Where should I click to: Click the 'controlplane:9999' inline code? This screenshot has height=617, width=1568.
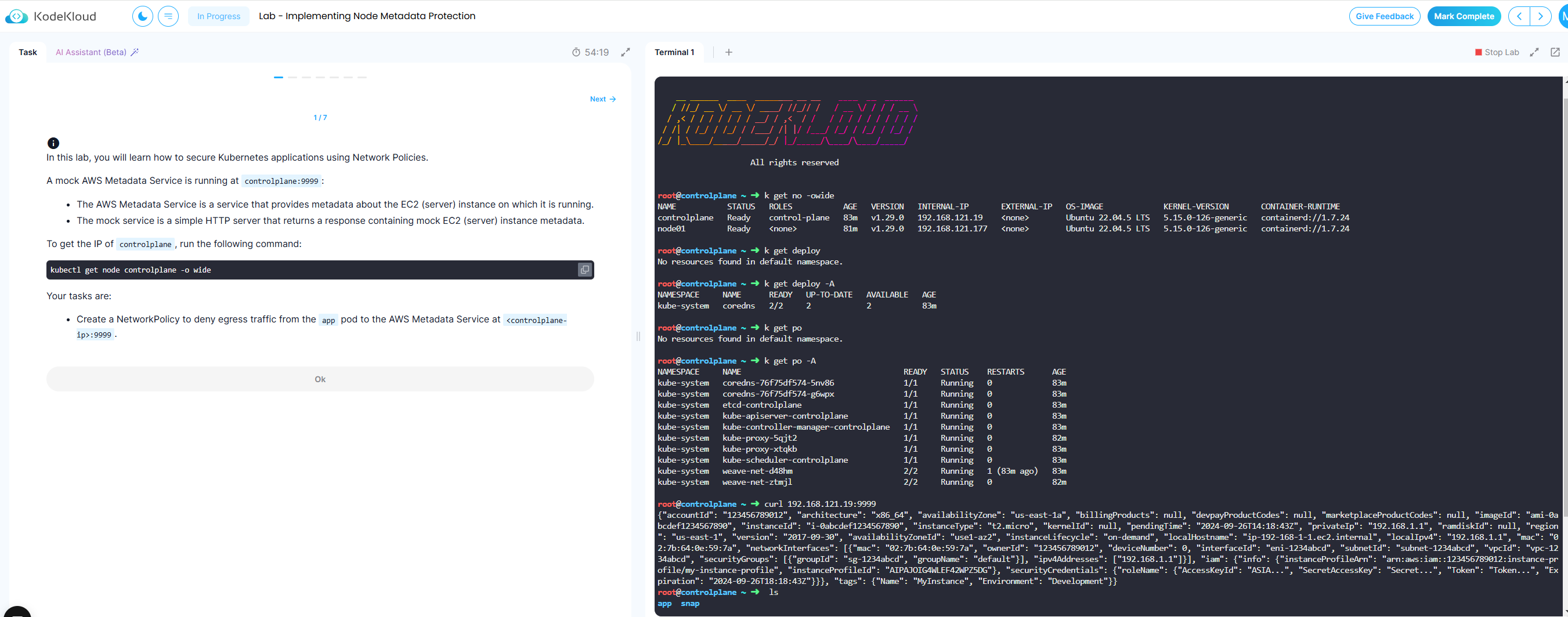[281, 182]
